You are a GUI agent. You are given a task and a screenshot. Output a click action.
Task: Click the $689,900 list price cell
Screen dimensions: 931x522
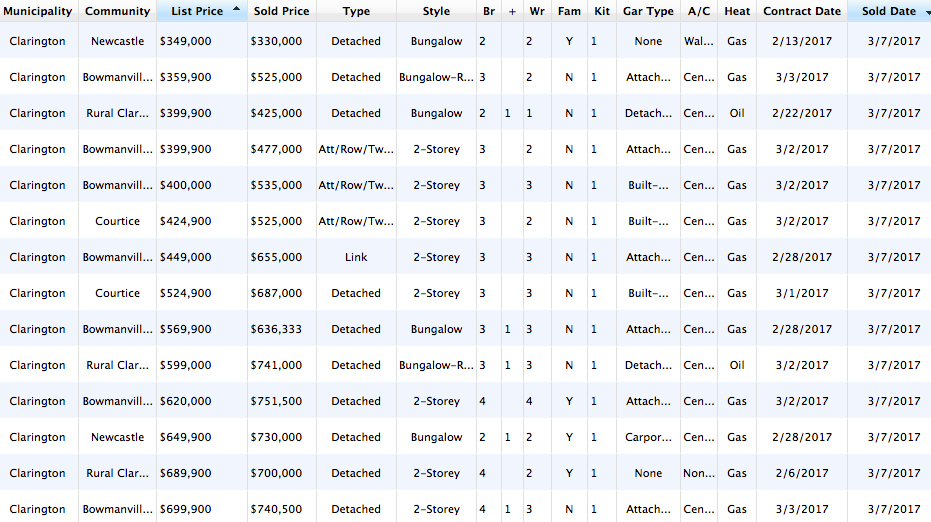point(185,473)
